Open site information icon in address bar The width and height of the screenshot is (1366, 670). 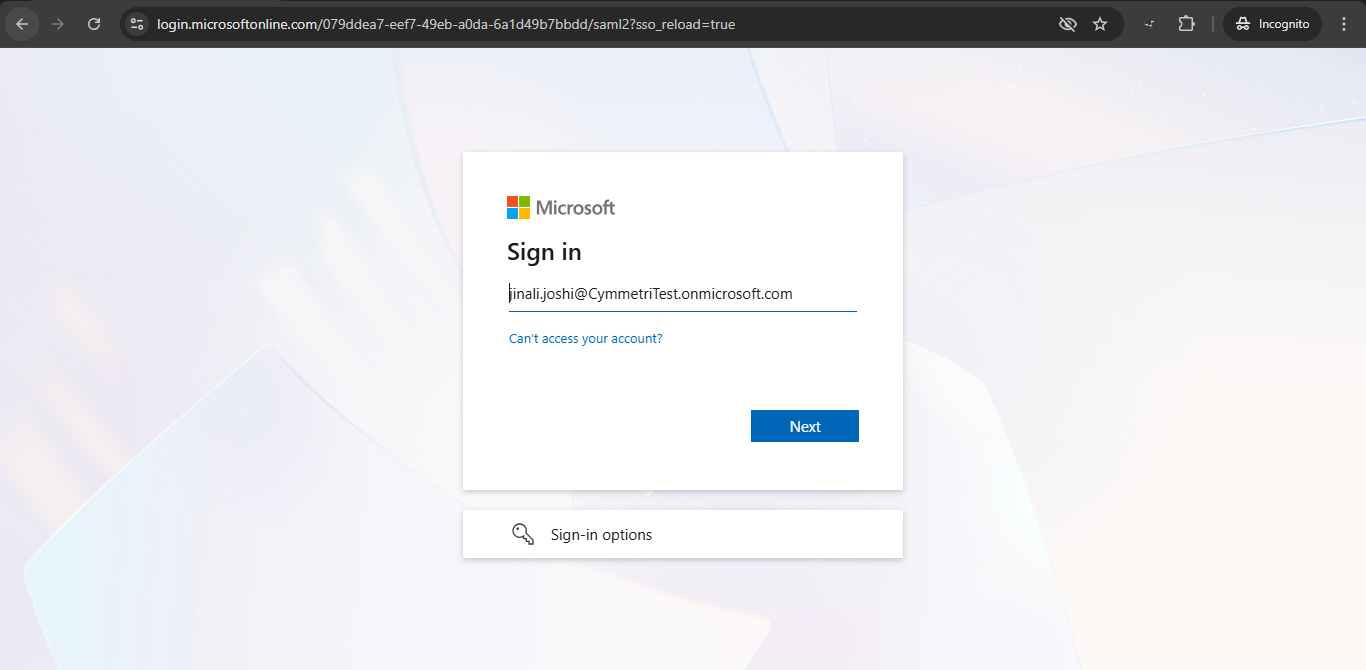137,24
